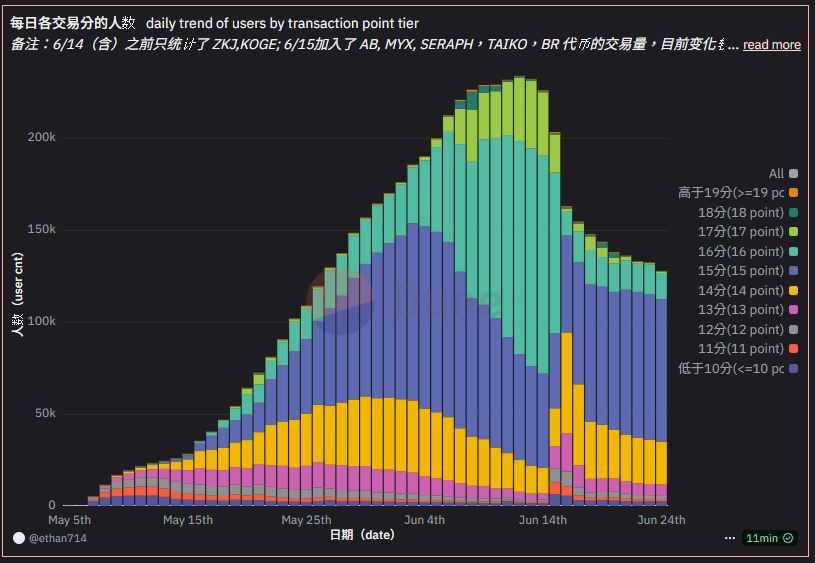Click the green check refresh-status icon
This screenshot has height=563, width=815.
[x=788, y=538]
